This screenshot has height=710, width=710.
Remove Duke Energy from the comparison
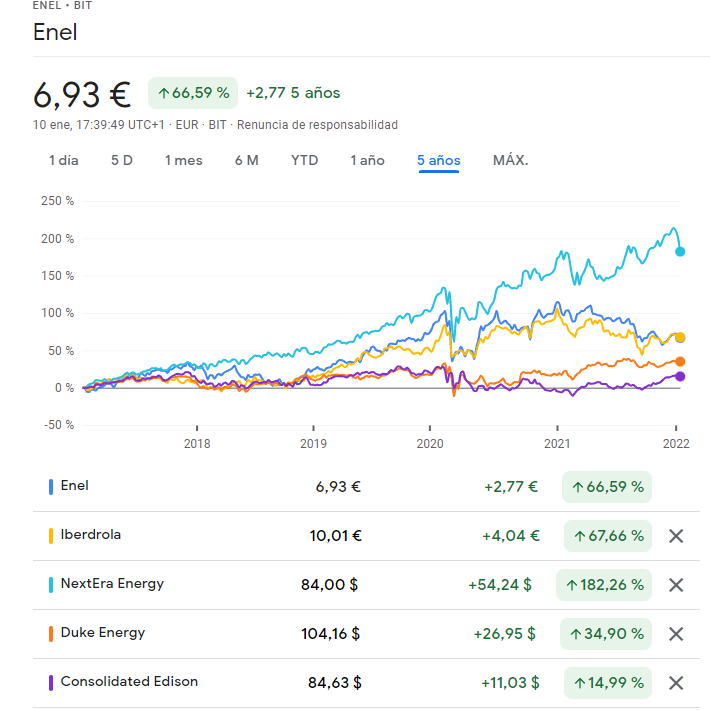[x=676, y=634]
